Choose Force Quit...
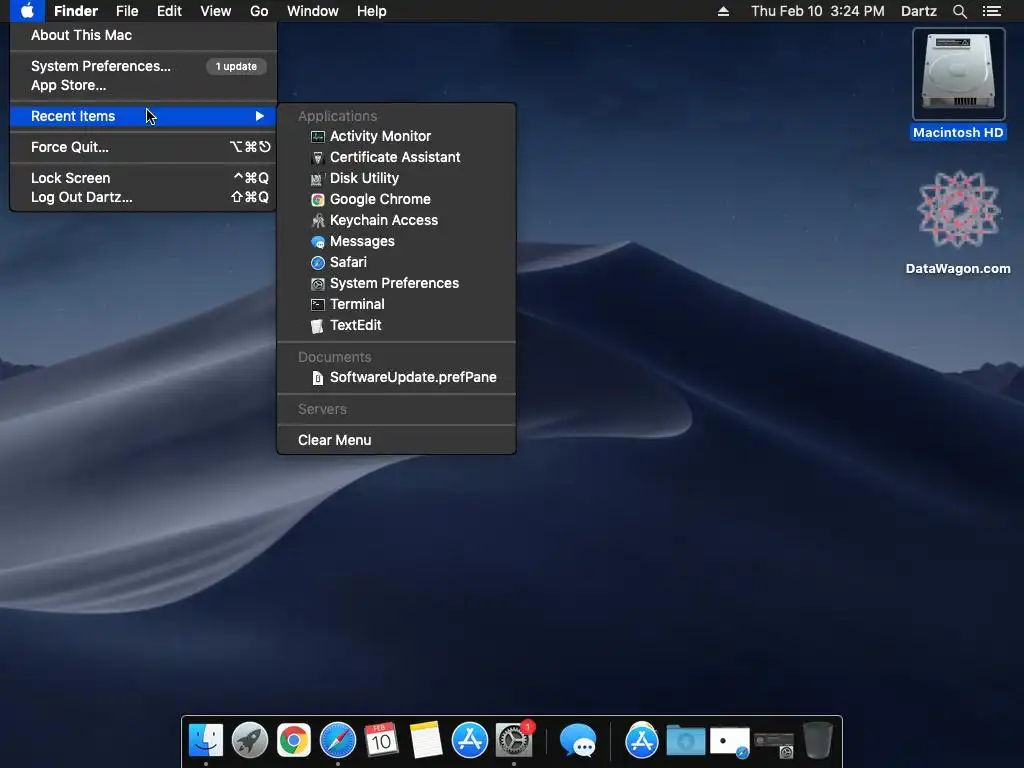 143,147
